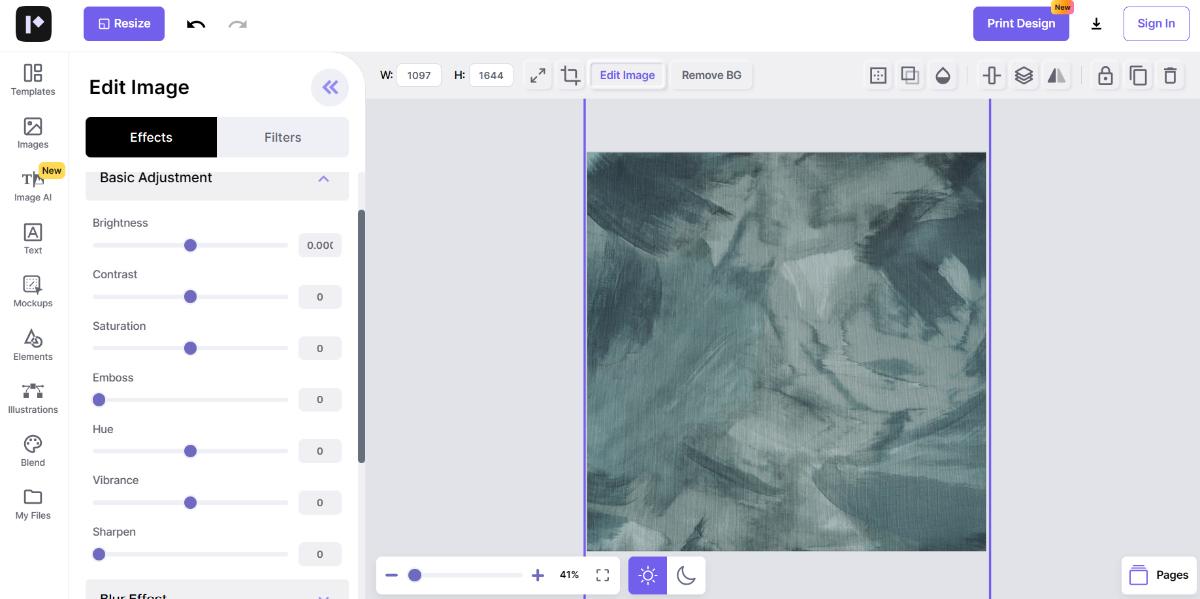Open the Images sidebar panel

pyautogui.click(x=33, y=133)
